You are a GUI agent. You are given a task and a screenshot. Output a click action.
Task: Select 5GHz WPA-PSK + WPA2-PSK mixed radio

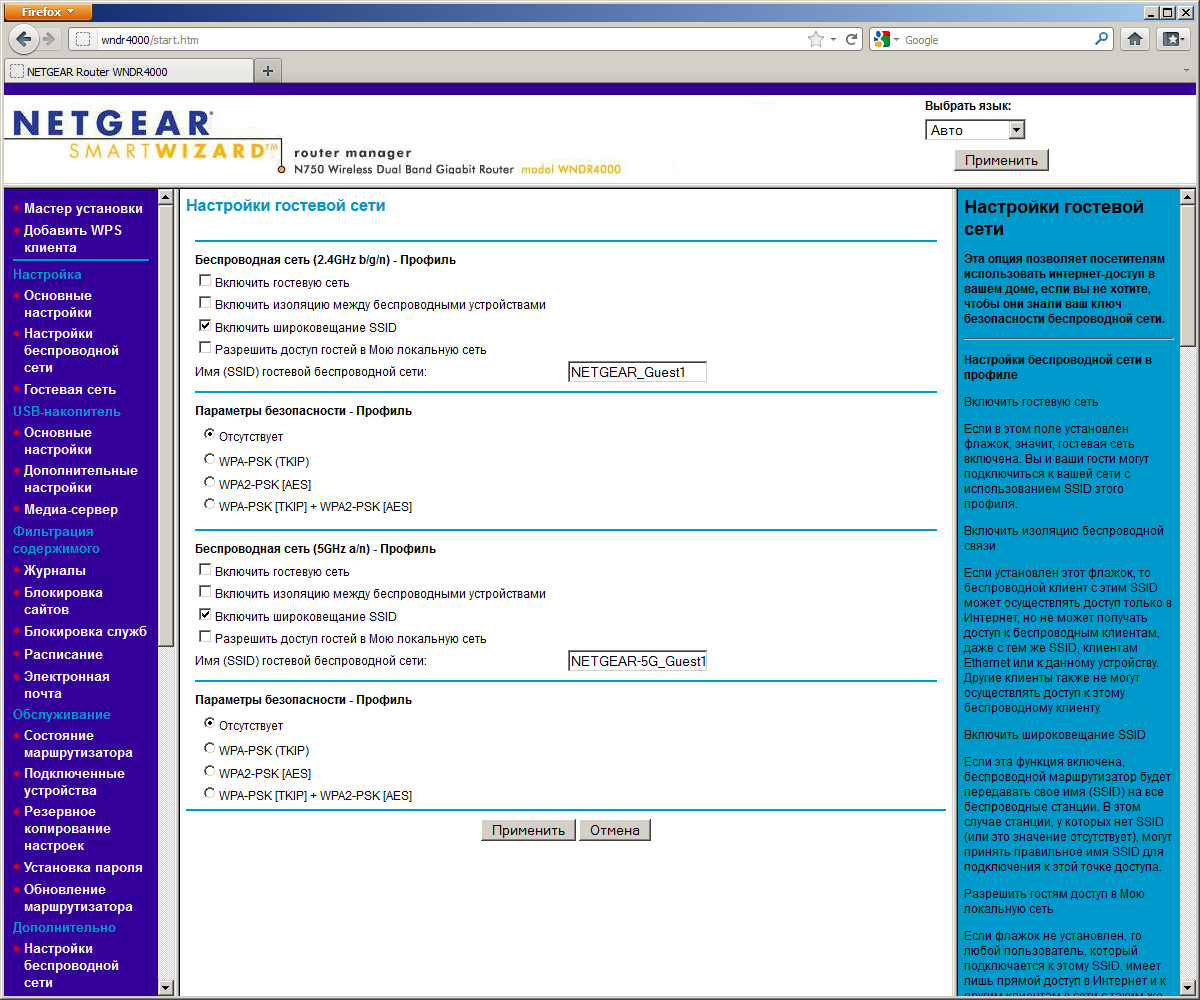209,793
